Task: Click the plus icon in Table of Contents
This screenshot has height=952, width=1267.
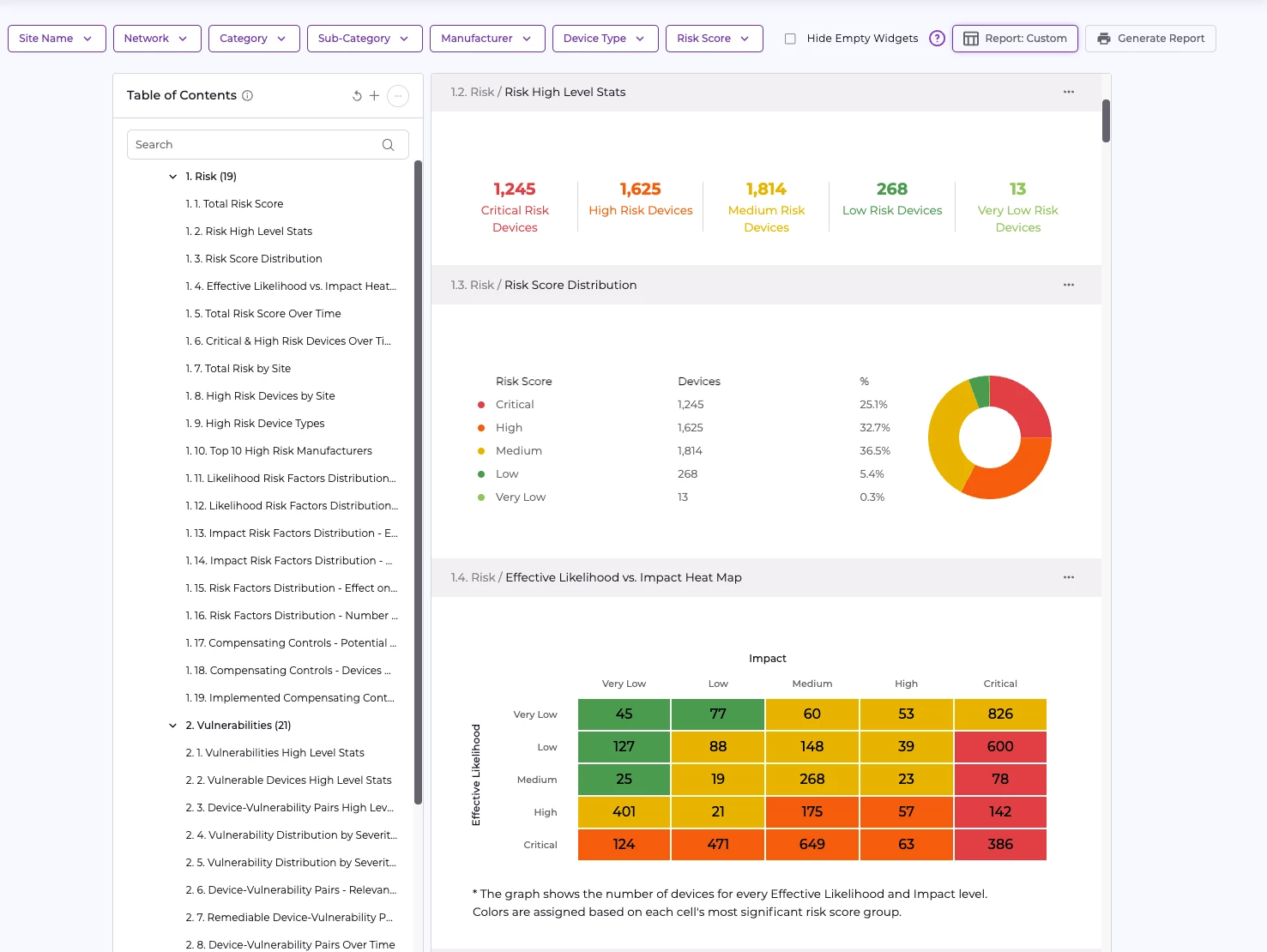Action: (x=374, y=96)
